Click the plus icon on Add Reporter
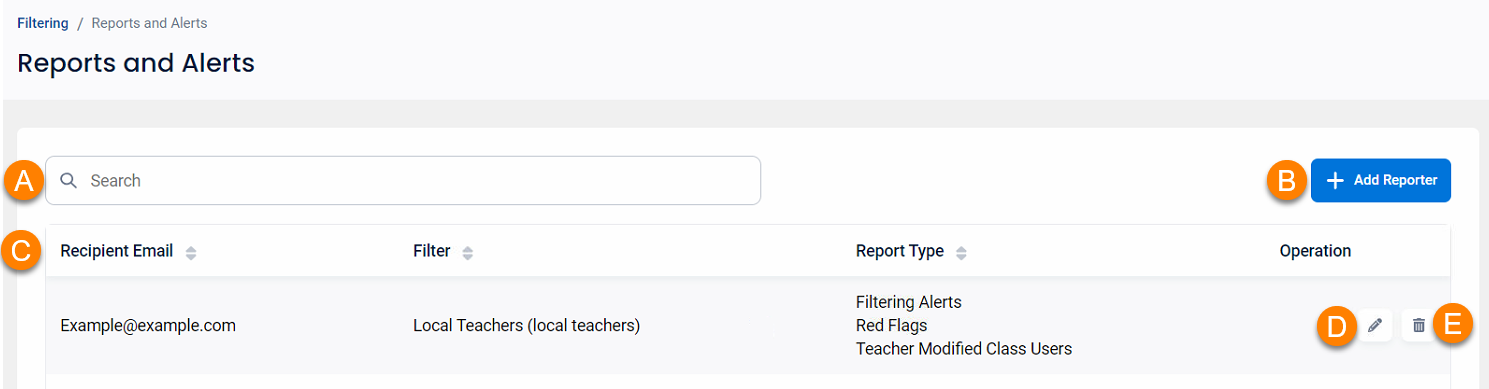Screen dimensions: 1489x389 click(x=1335, y=181)
